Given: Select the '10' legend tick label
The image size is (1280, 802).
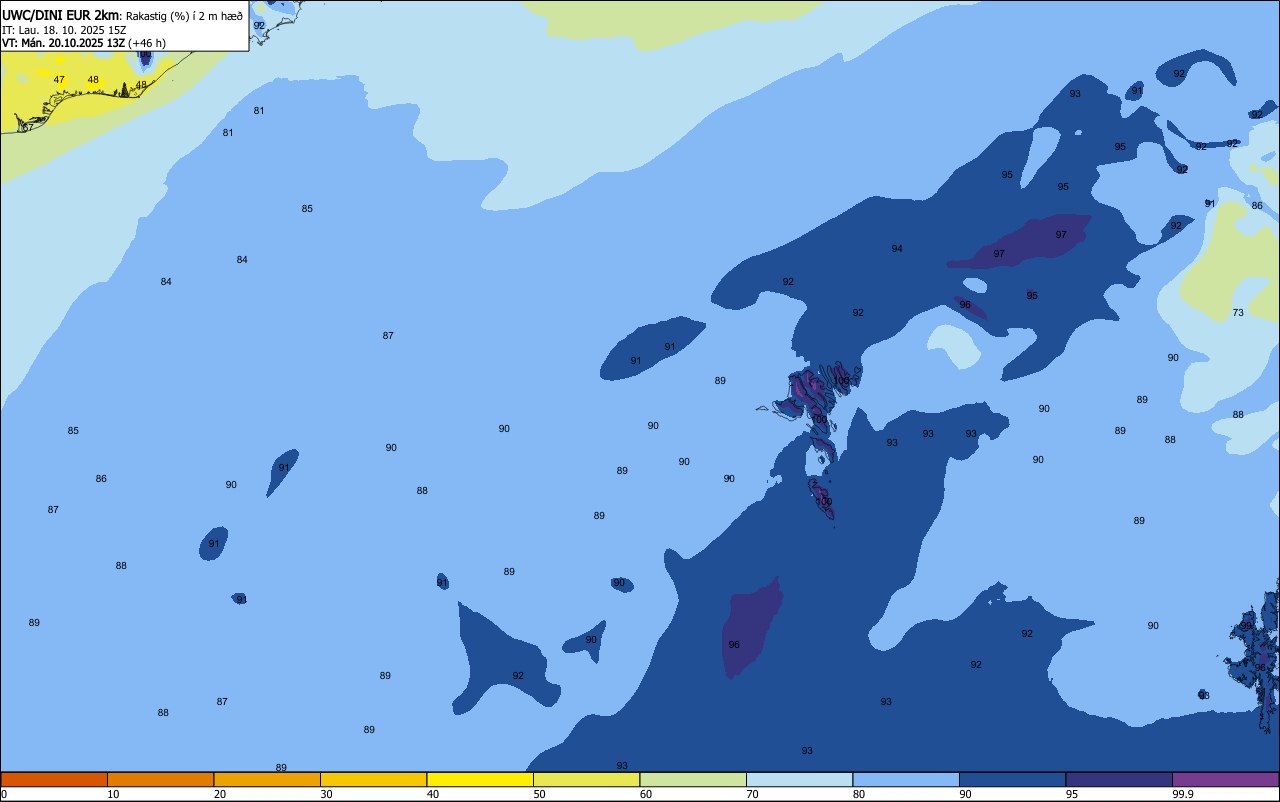Looking at the screenshot, I should tap(113, 794).
